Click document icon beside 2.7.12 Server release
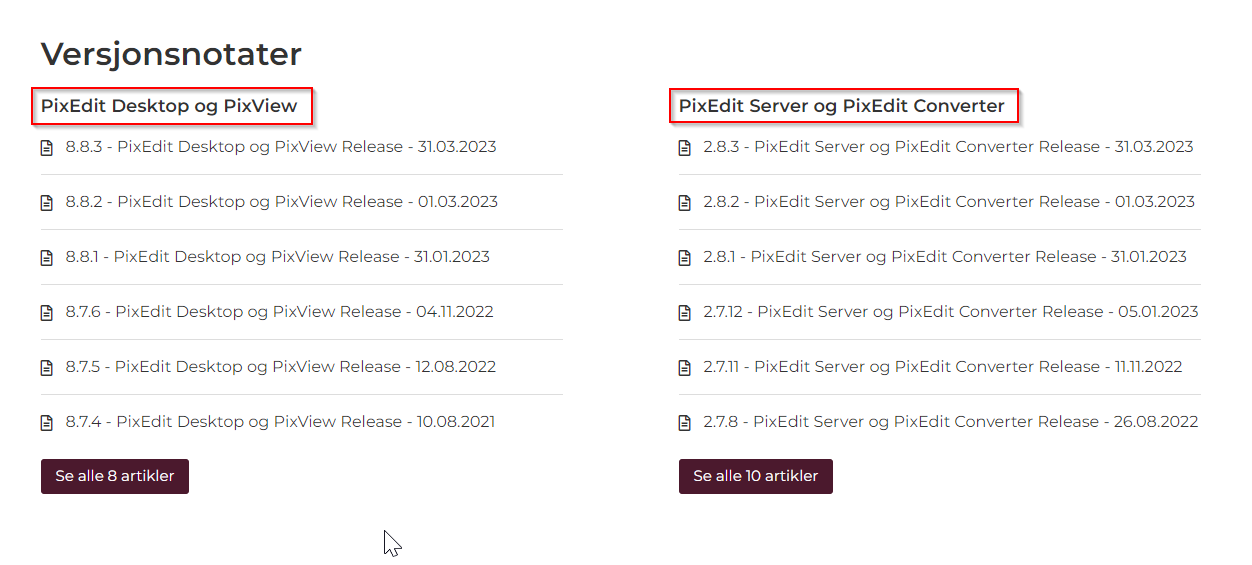1252x565 pixels. coord(684,313)
